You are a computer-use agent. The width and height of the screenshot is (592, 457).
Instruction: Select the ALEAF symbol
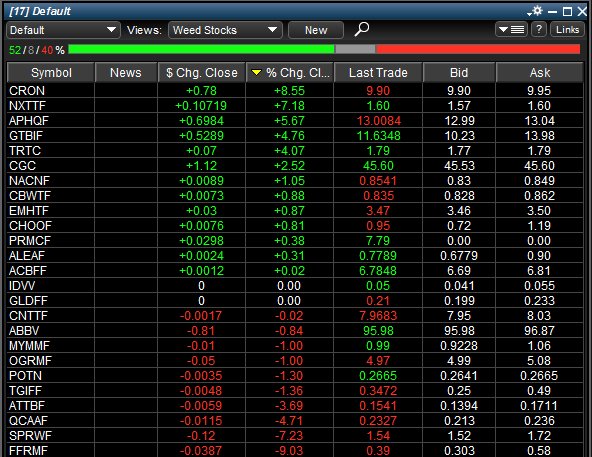pos(27,256)
